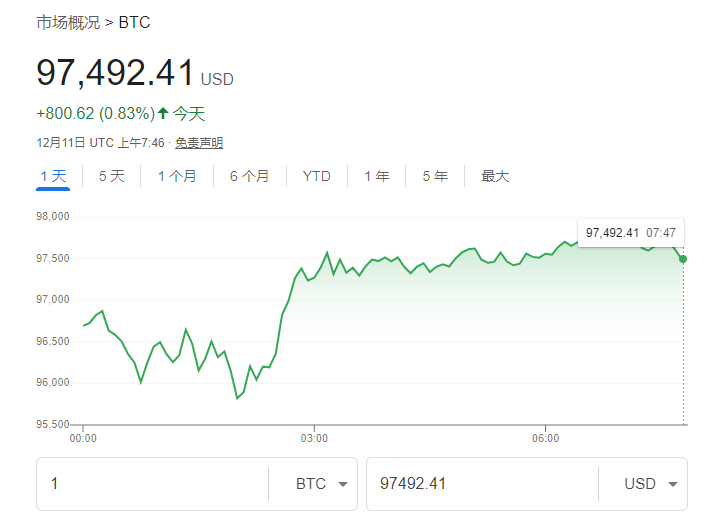Show the 最大 time range
The image size is (715, 518).
tap(495, 176)
